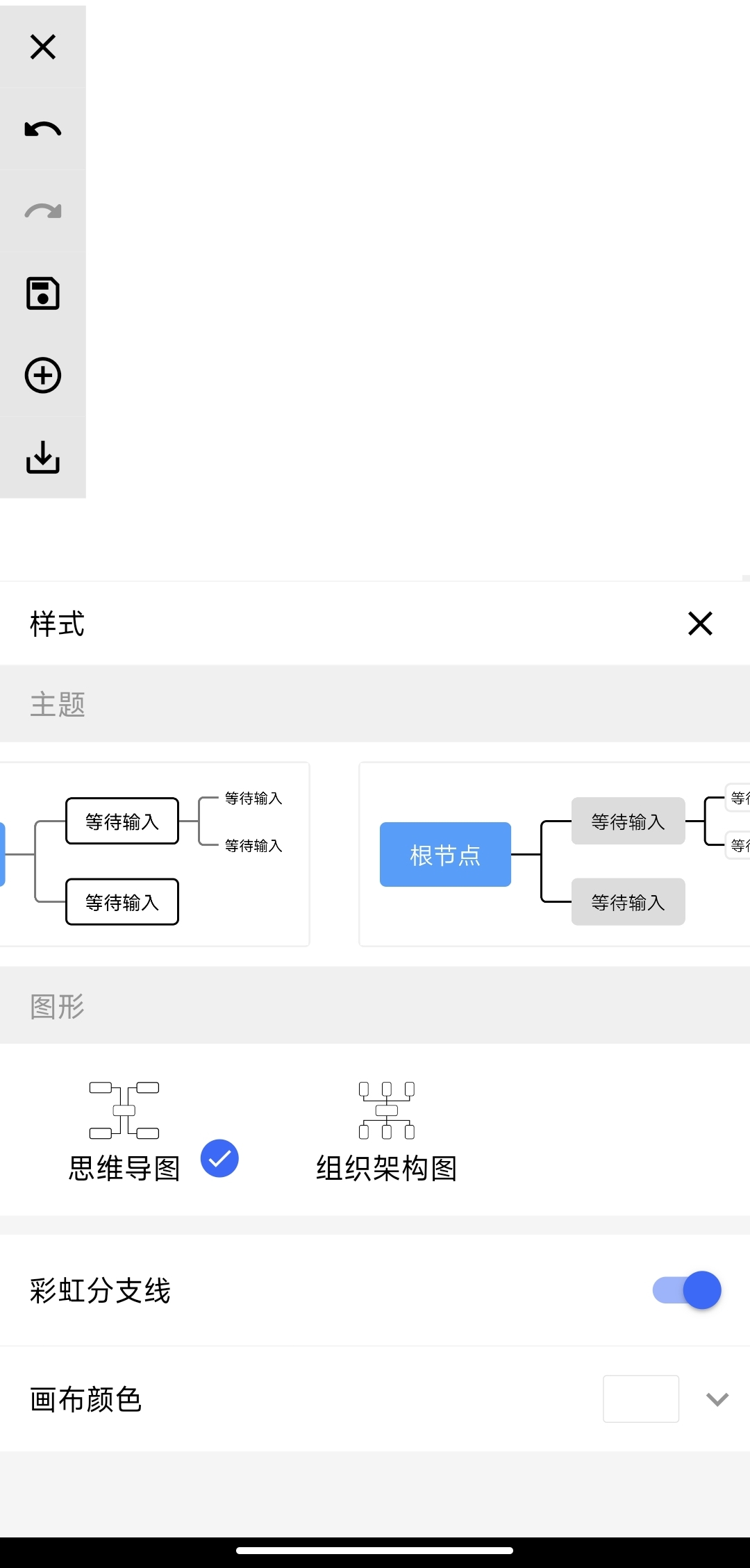Toggle the 彩虹分支线 switch
The height and width of the screenshot is (1568, 750).
click(687, 1290)
